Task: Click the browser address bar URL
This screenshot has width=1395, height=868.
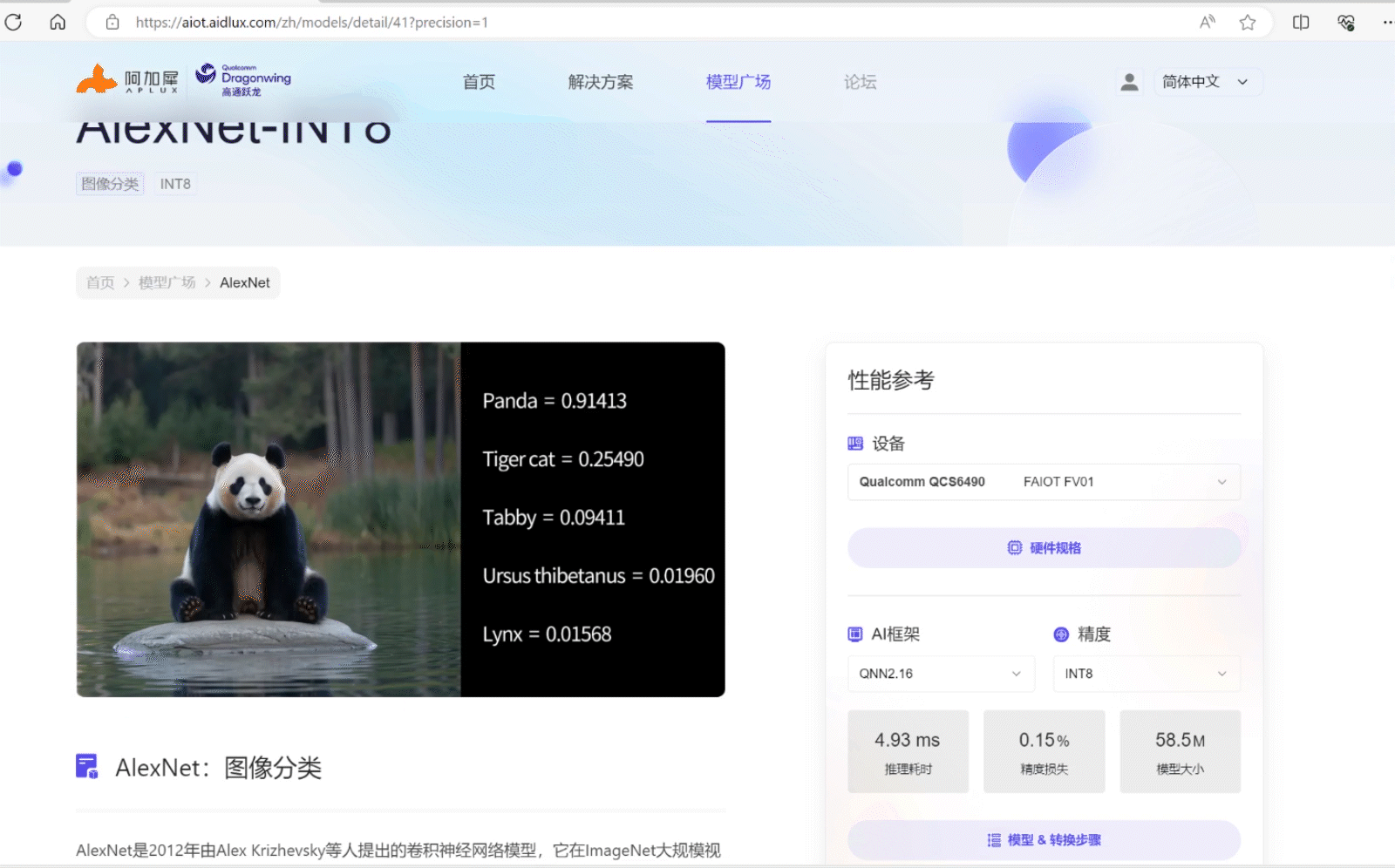Action: pyautogui.click(x=312, y=23)
